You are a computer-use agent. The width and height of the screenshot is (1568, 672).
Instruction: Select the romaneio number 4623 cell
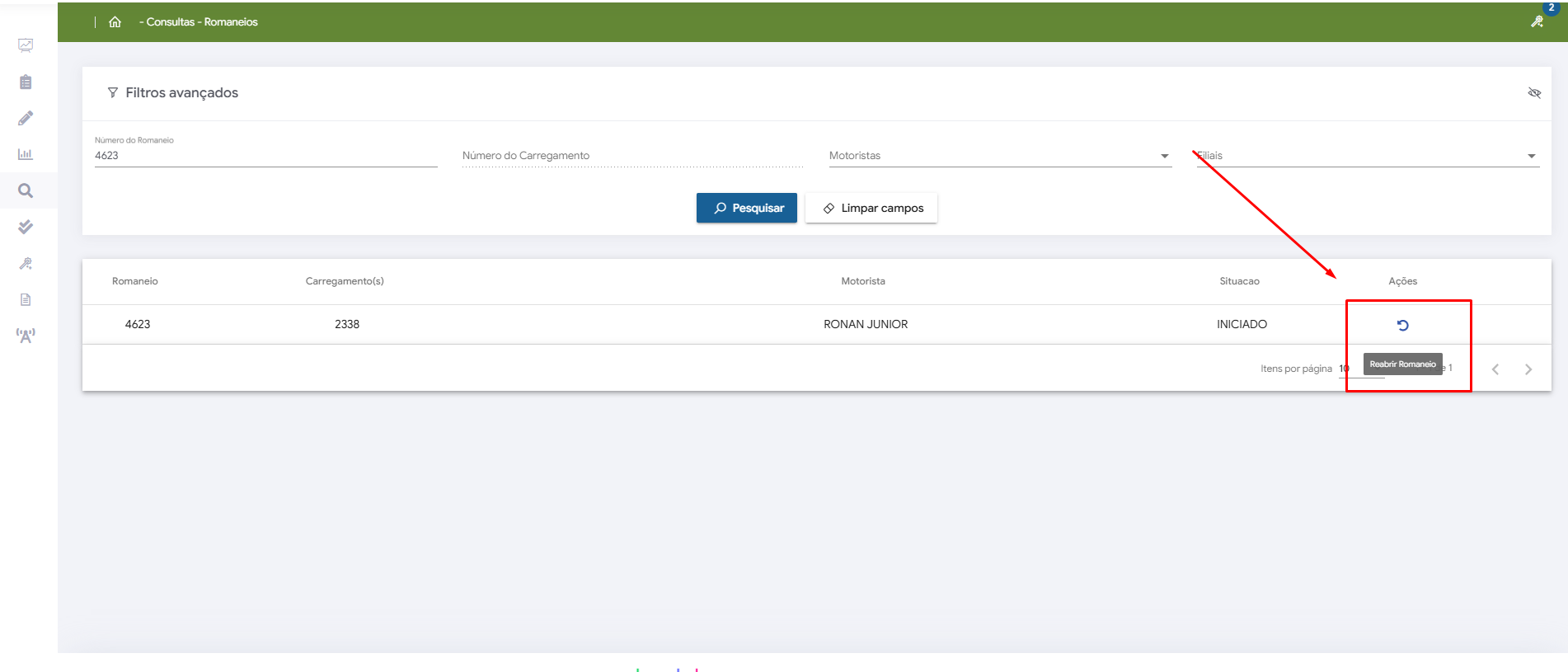click(x=138, y=324)
